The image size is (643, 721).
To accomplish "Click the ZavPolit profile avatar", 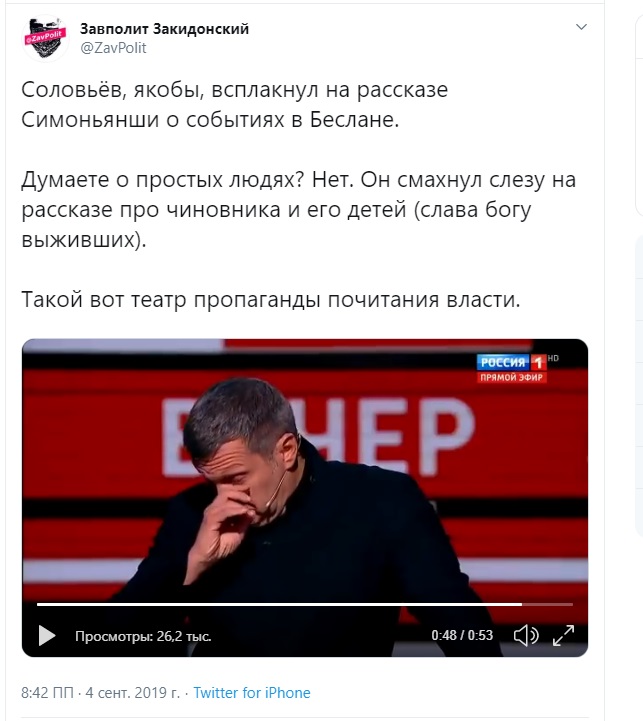I will [x=45, y=38].
